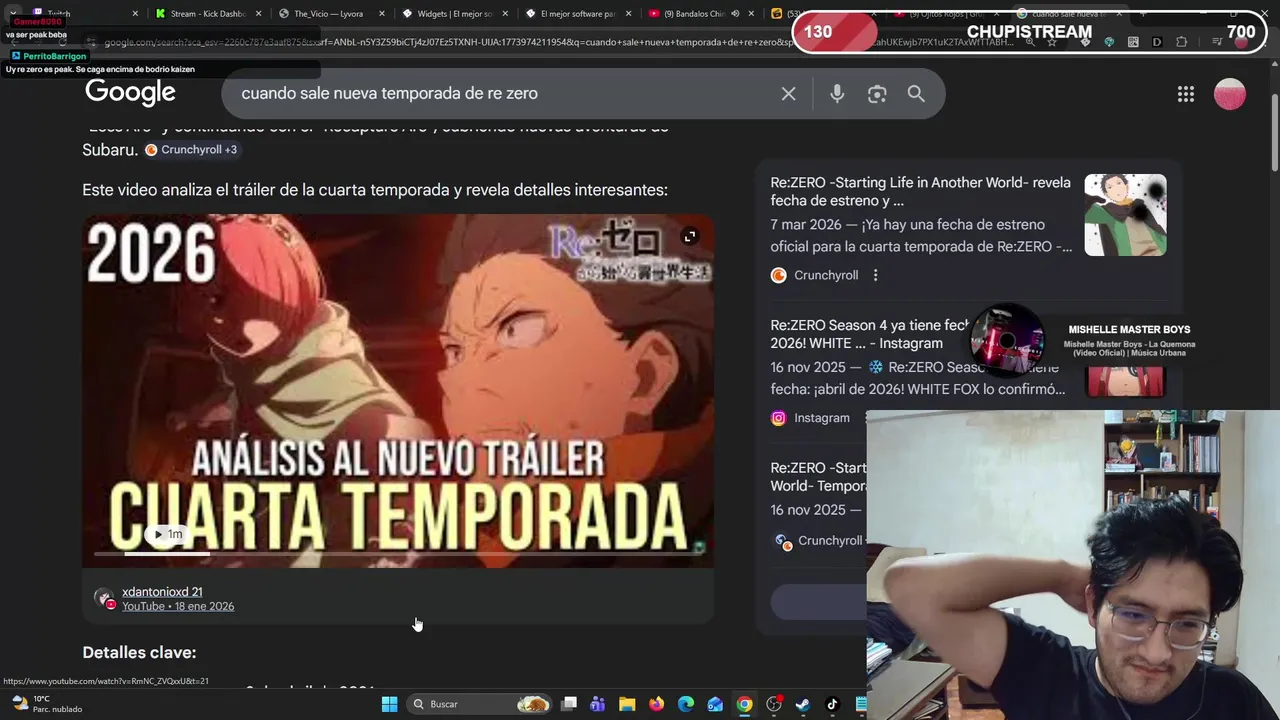Open Crunchyroll article about estreno date

[920, 191]
